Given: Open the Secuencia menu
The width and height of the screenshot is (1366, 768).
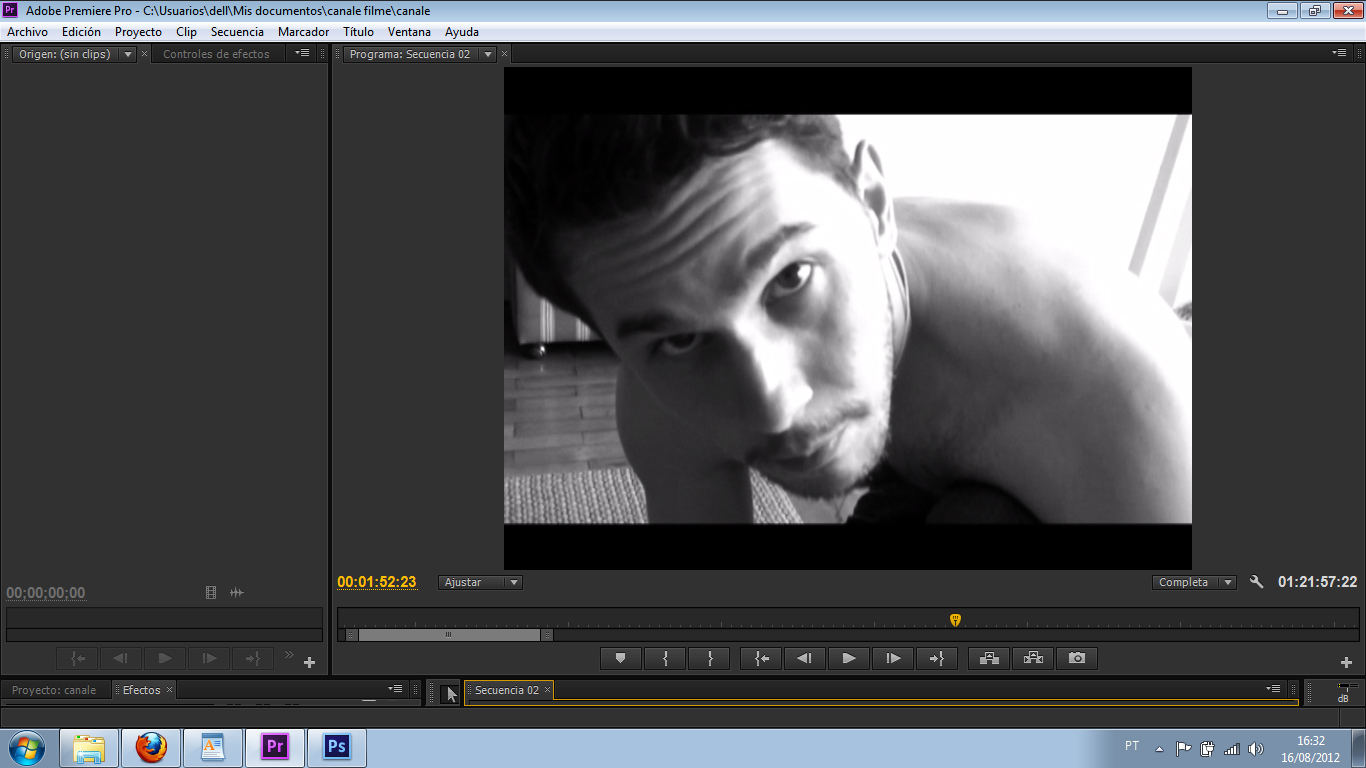Looking at the screenshot, I should tap(237, 32).
